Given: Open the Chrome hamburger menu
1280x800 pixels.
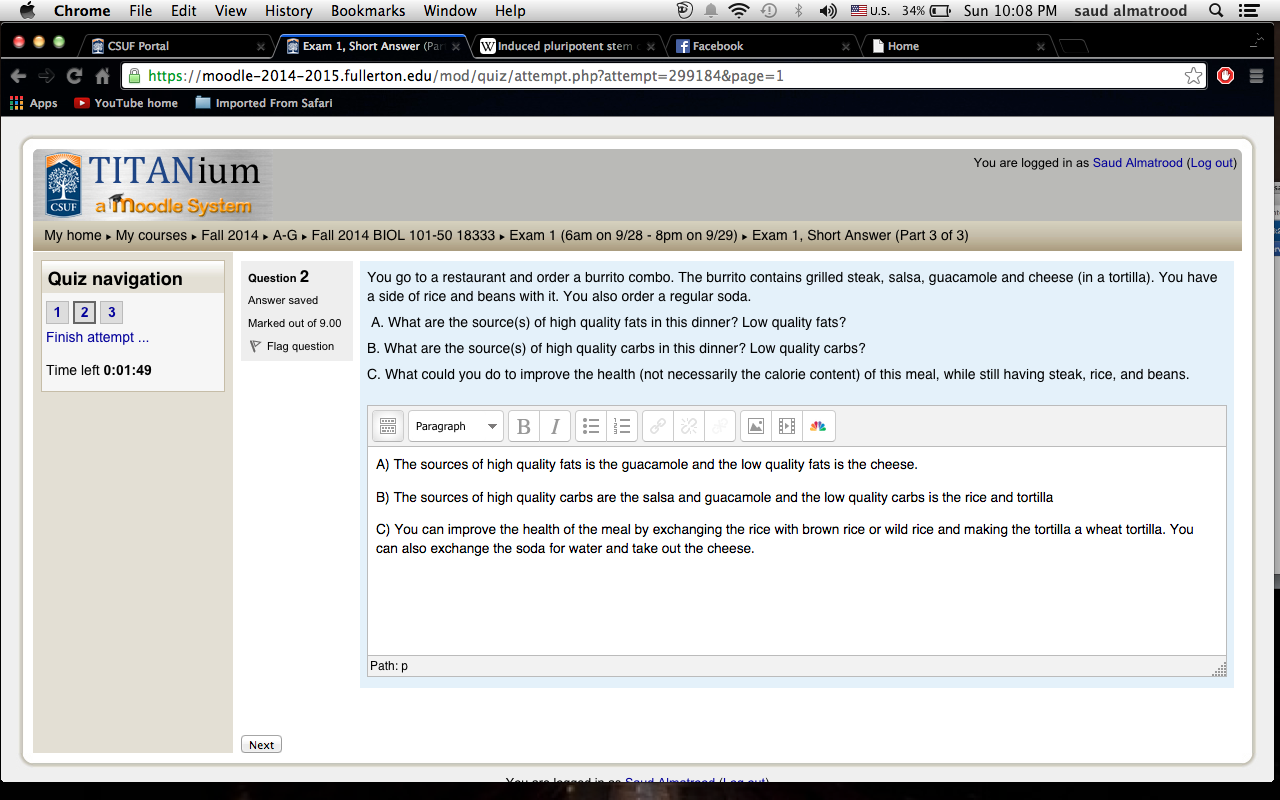Looking at the screenshot, I should pos(1257,76).
